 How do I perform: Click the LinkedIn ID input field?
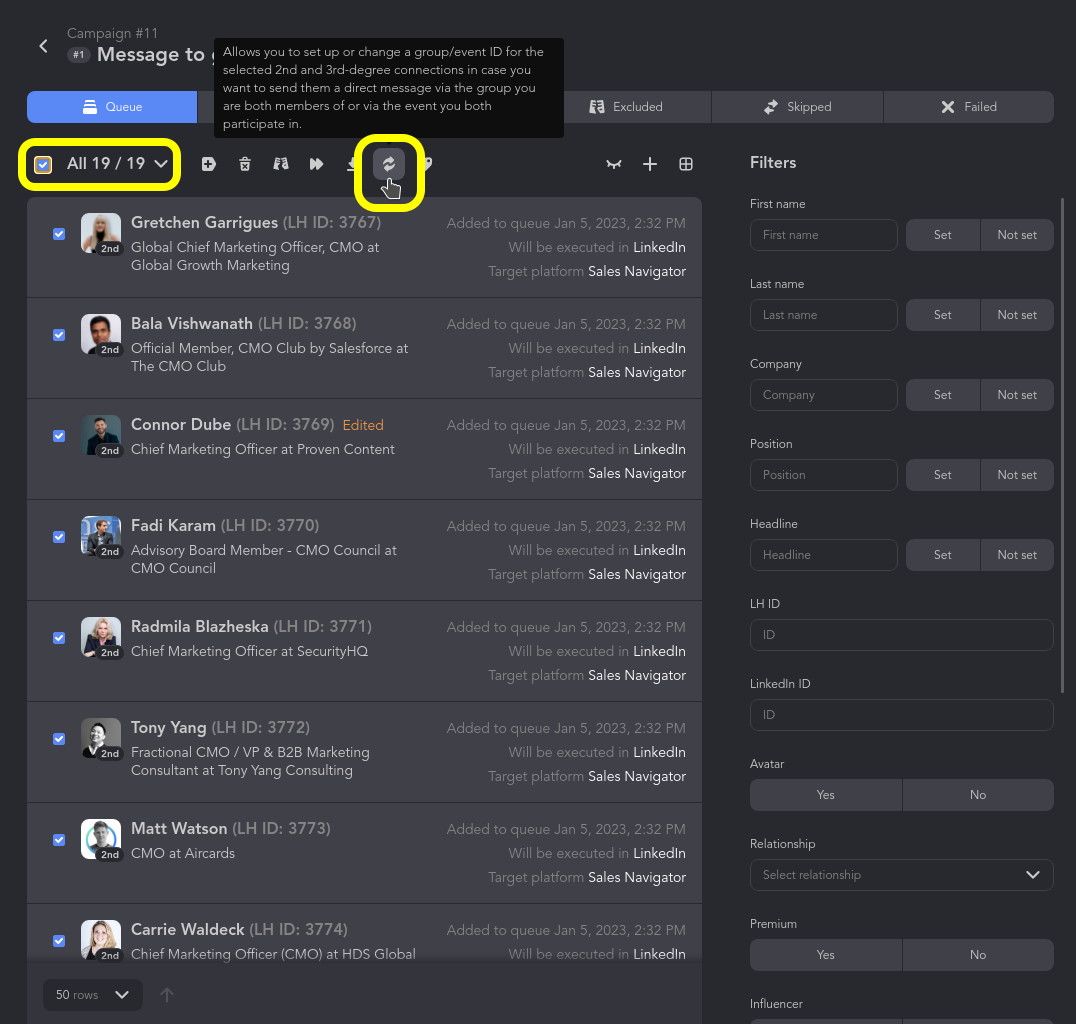point(901,715)
